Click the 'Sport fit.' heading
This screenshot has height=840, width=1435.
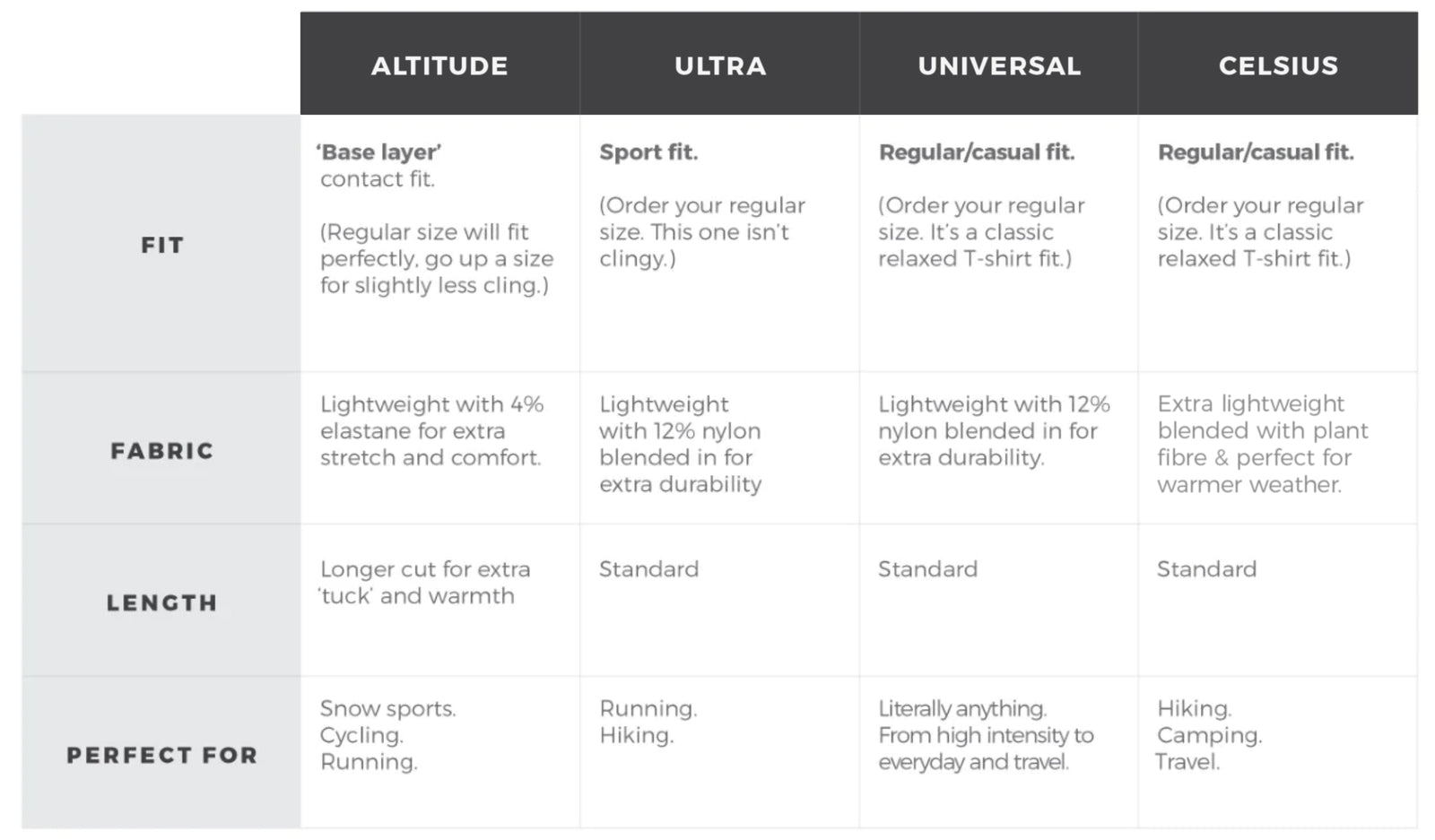coord(648,152)
